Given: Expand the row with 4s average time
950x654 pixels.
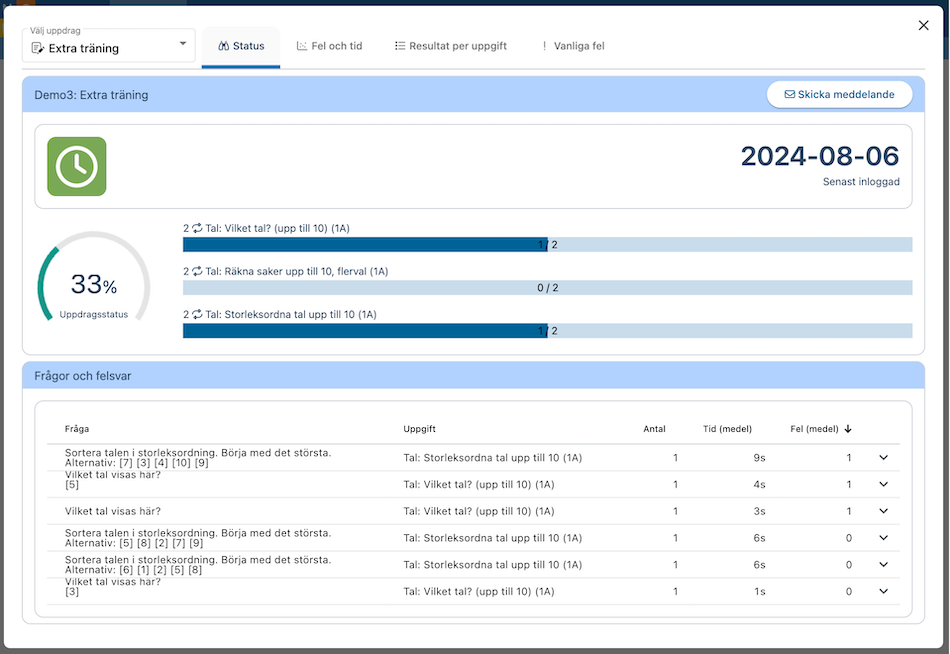Looking at the screenshot, I should point(883,484).
